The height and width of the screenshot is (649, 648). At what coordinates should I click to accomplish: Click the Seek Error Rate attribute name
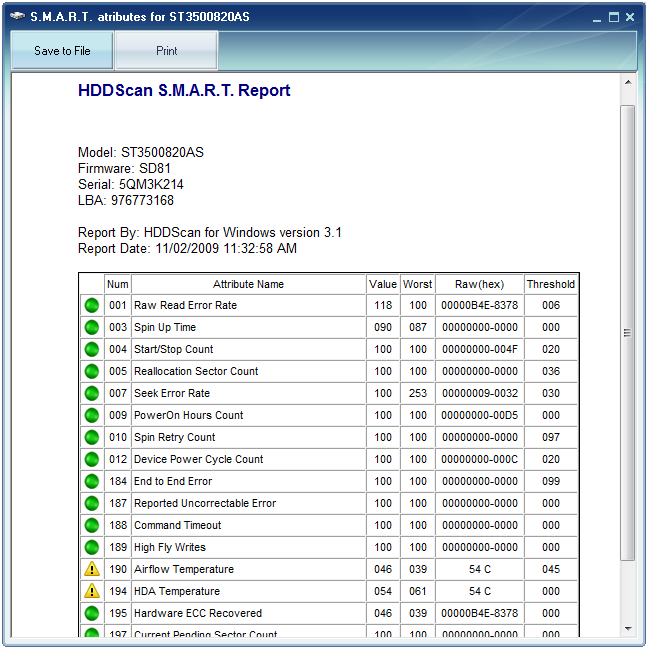coord(172,393)
